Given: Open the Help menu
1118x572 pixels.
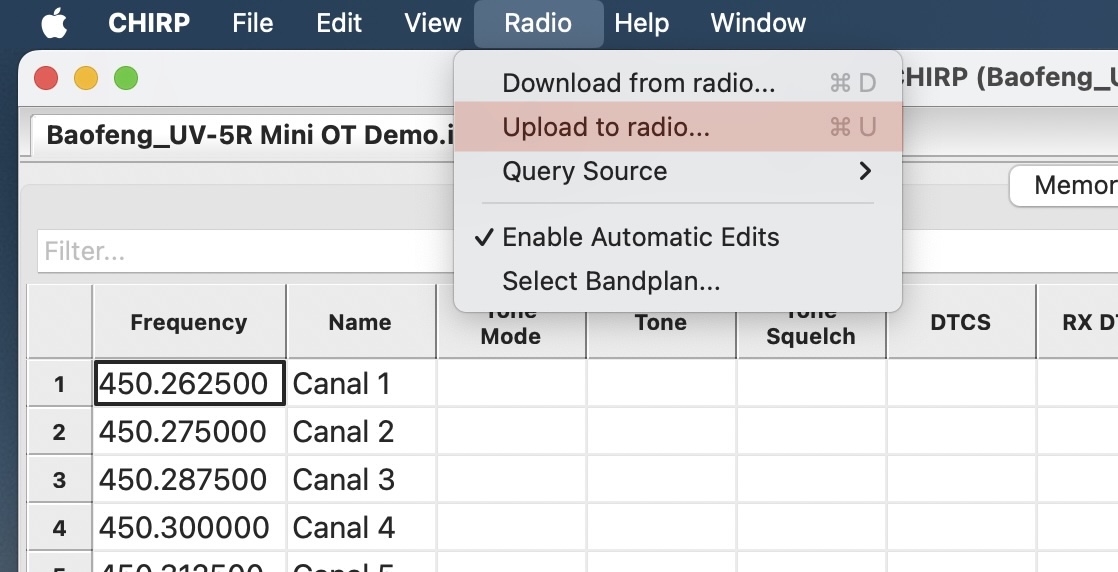Looking at the screenshot, I should click(642, 23).
